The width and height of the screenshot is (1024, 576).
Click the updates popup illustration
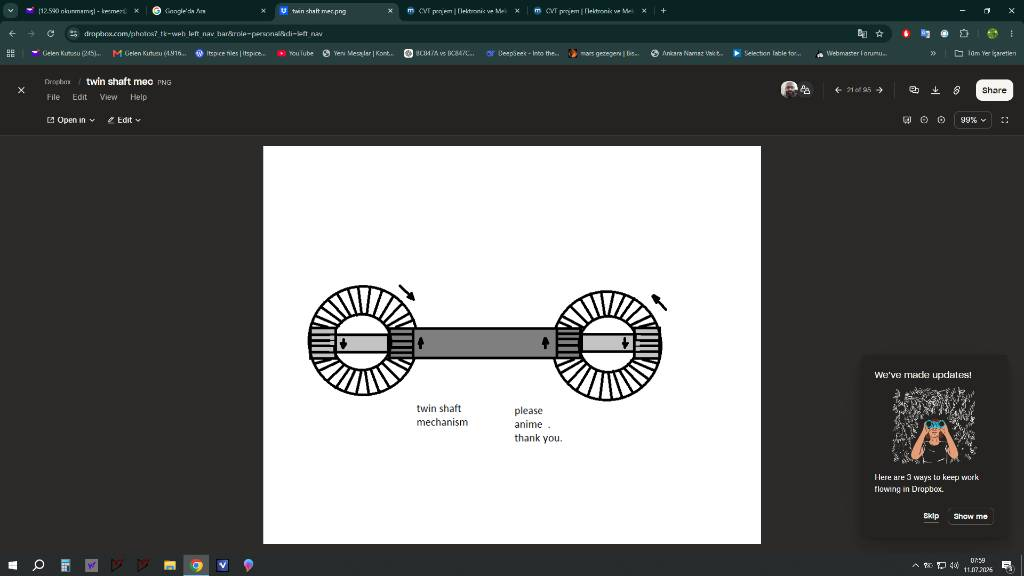[x=934, y=425]
